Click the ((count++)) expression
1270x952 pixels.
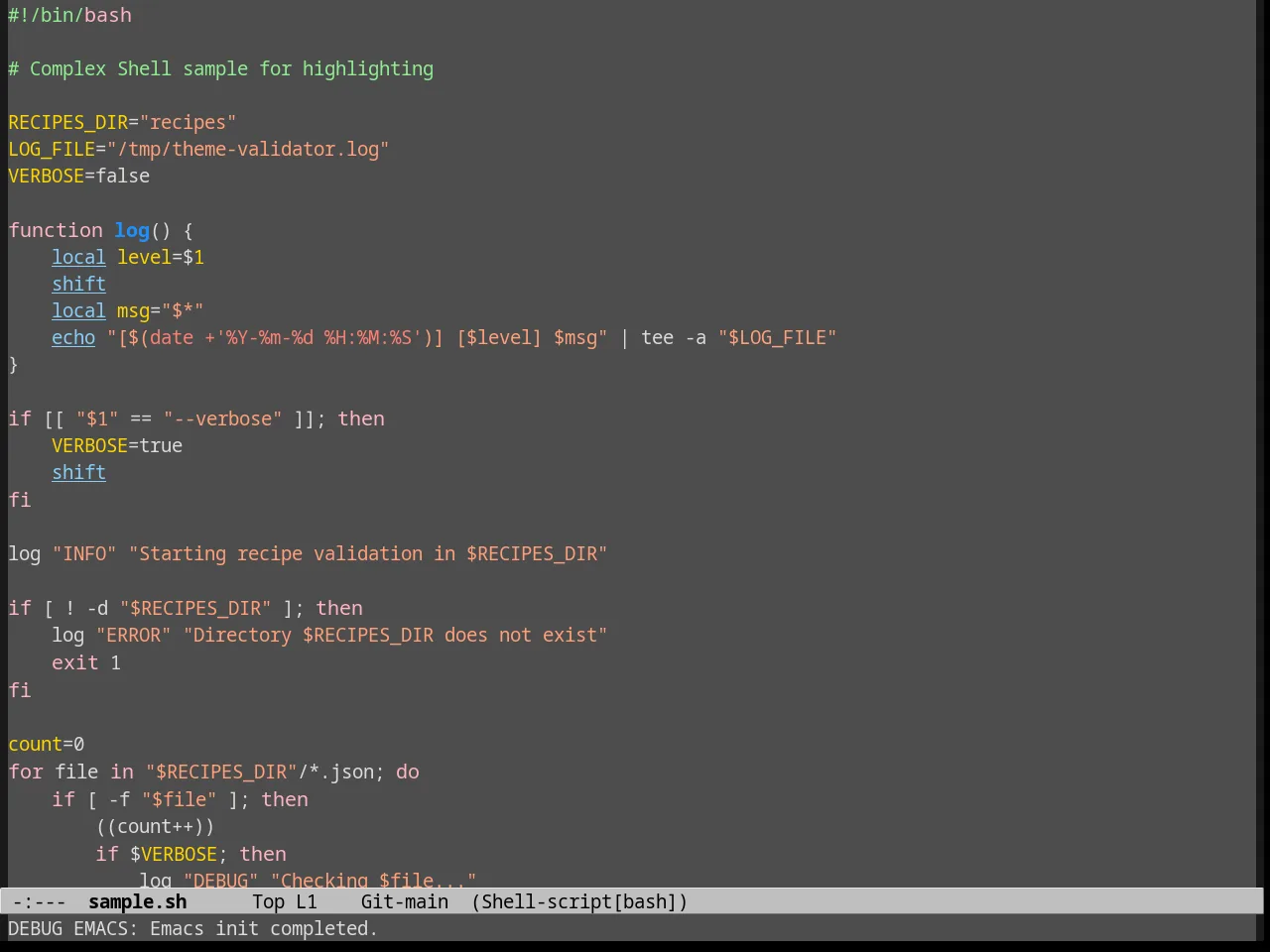point(155,826)
